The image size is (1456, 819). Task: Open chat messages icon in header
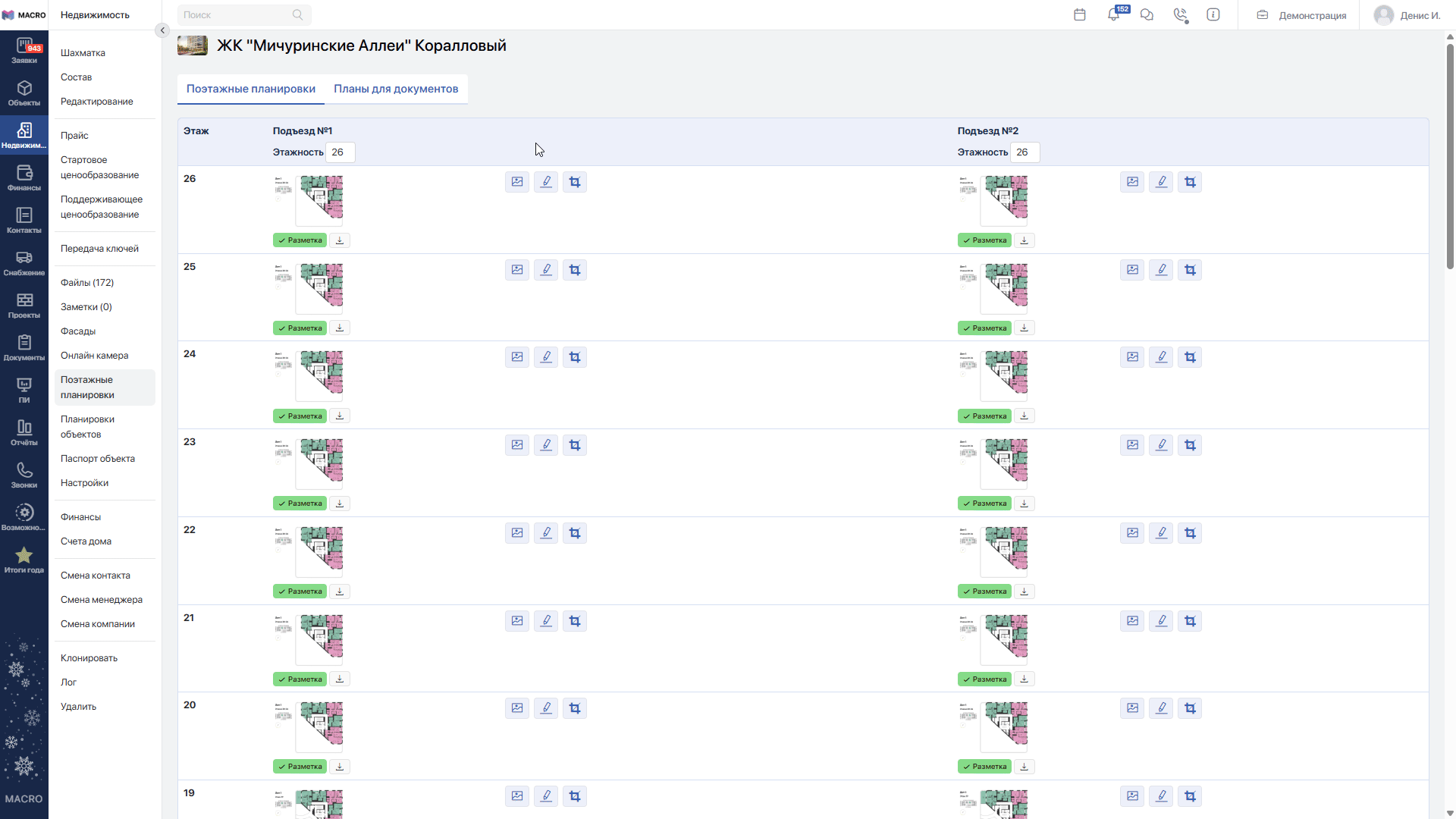coord(1147,15)
